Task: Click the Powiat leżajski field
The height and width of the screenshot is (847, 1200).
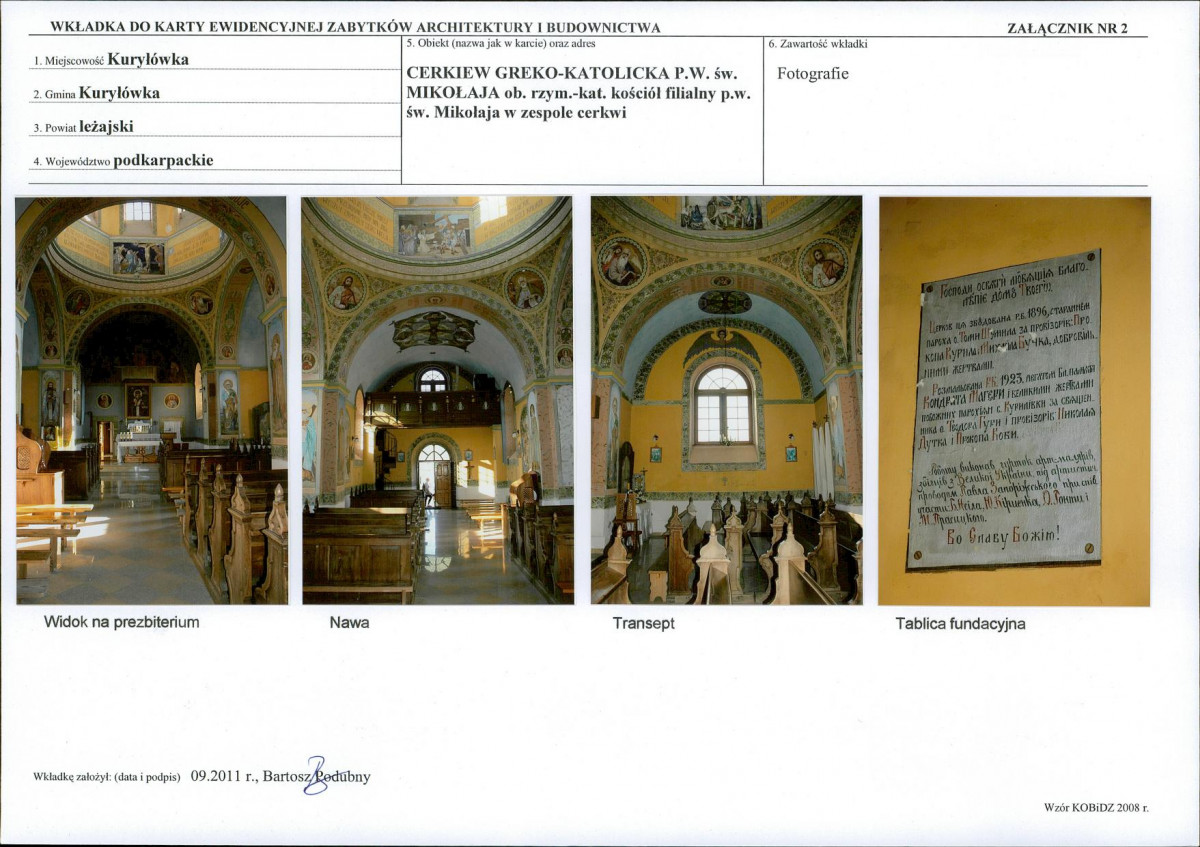Action: pyautogui.click(x=214, y=127)
